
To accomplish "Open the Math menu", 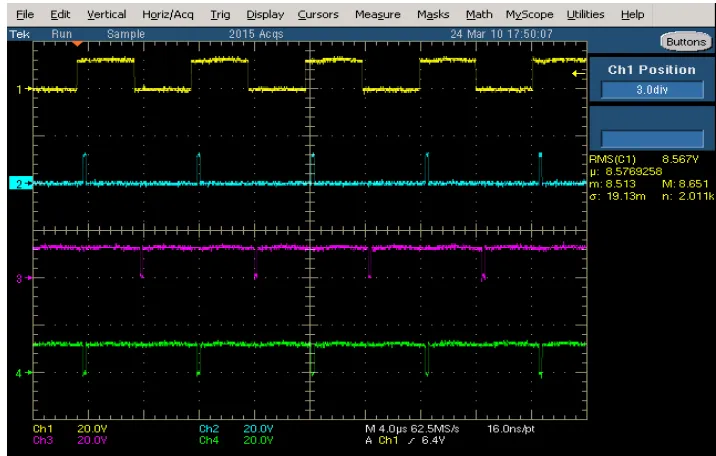I will click(479, 15).
